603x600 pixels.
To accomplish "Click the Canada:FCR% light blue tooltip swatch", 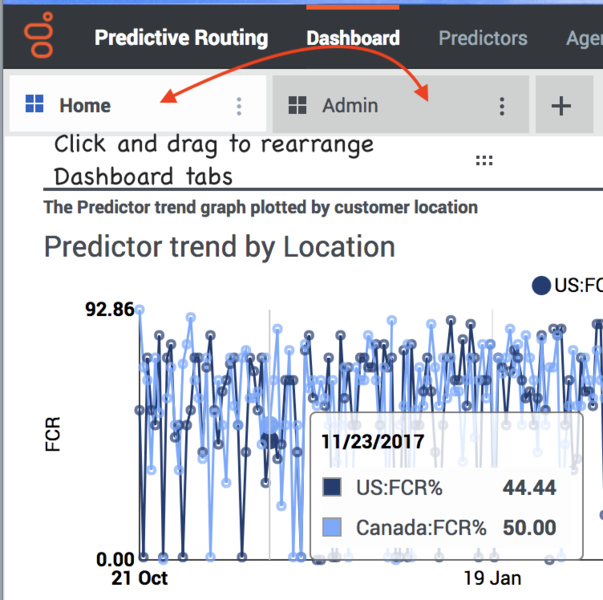I will [334, 528].
